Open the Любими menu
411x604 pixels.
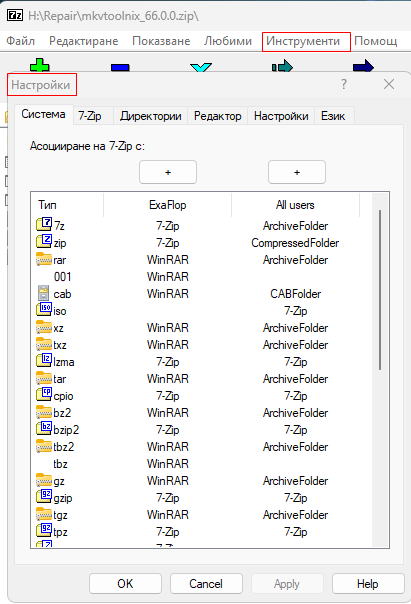228,41
